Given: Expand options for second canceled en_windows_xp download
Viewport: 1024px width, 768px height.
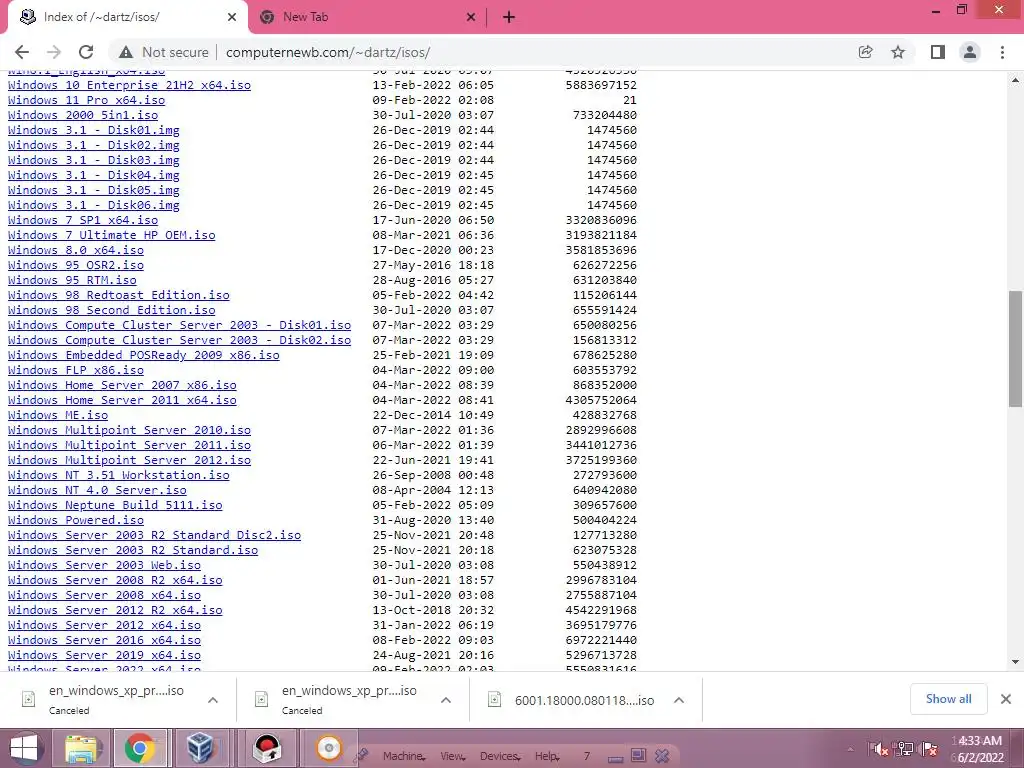Looking at the screenshot, I should point(446,700).
